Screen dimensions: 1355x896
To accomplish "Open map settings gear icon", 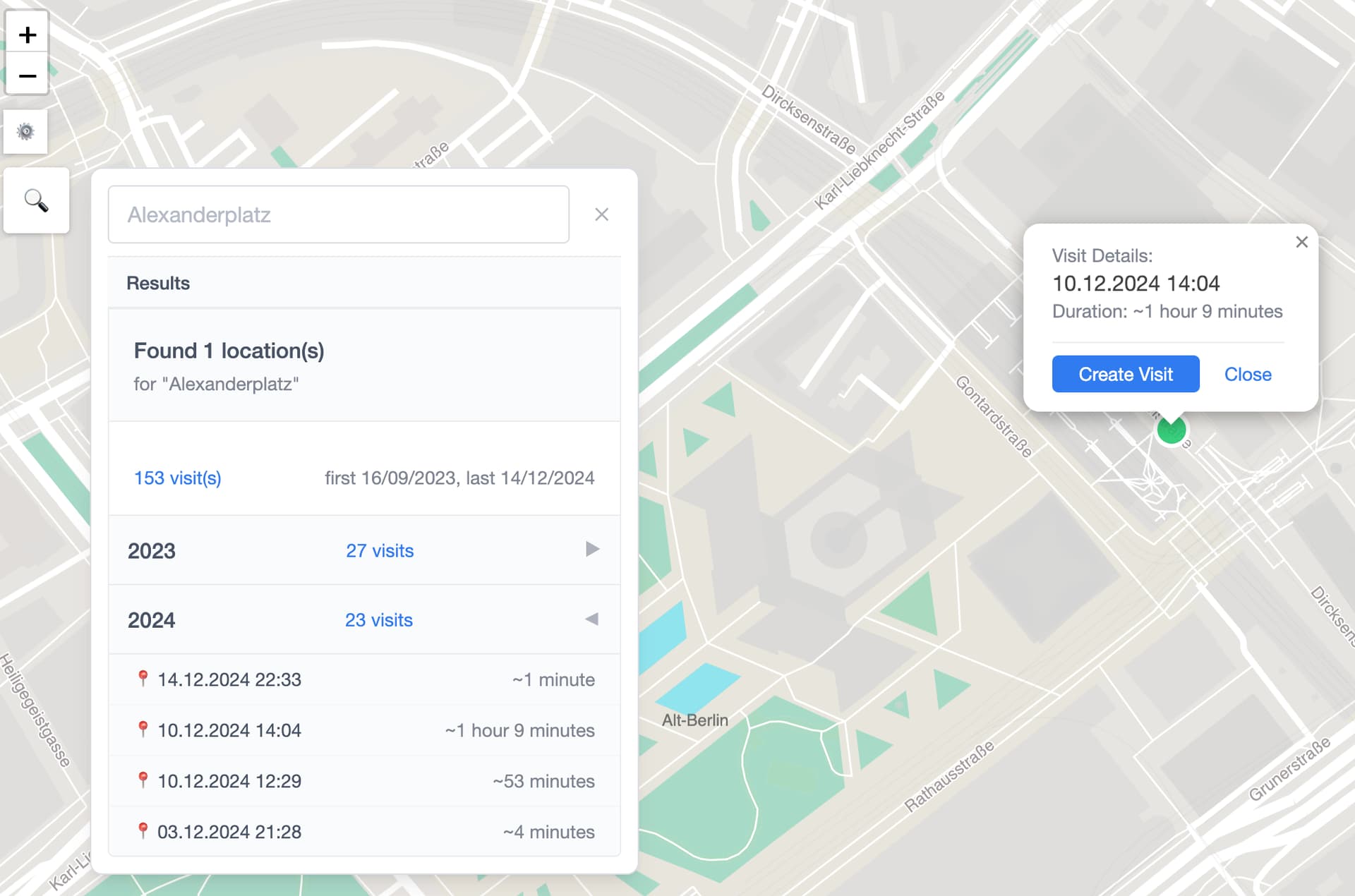I will [x=25, y=131].
